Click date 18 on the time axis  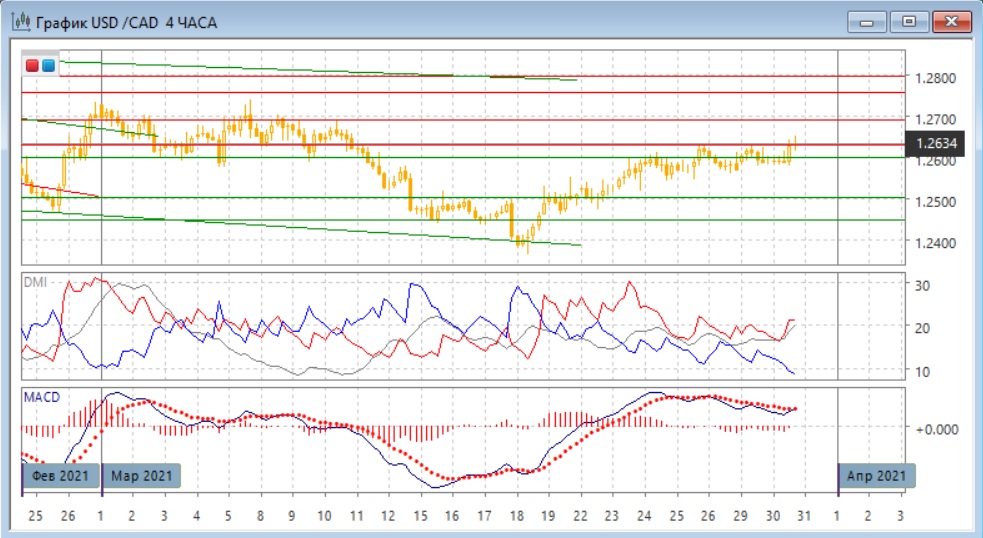coord(517,515)
